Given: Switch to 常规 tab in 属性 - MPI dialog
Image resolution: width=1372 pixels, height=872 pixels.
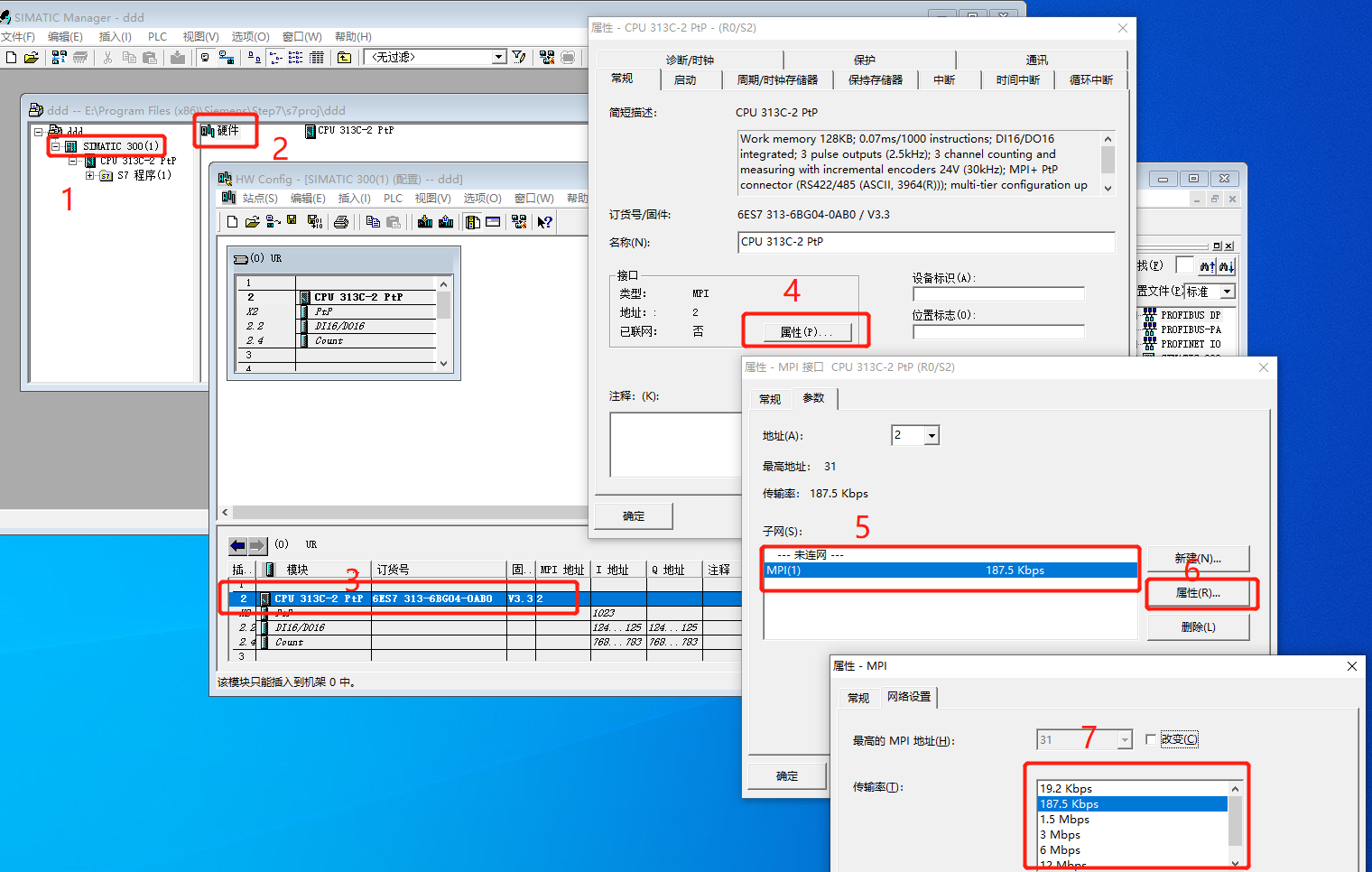Looking at the screenshot, I should (x=858, y=698).
